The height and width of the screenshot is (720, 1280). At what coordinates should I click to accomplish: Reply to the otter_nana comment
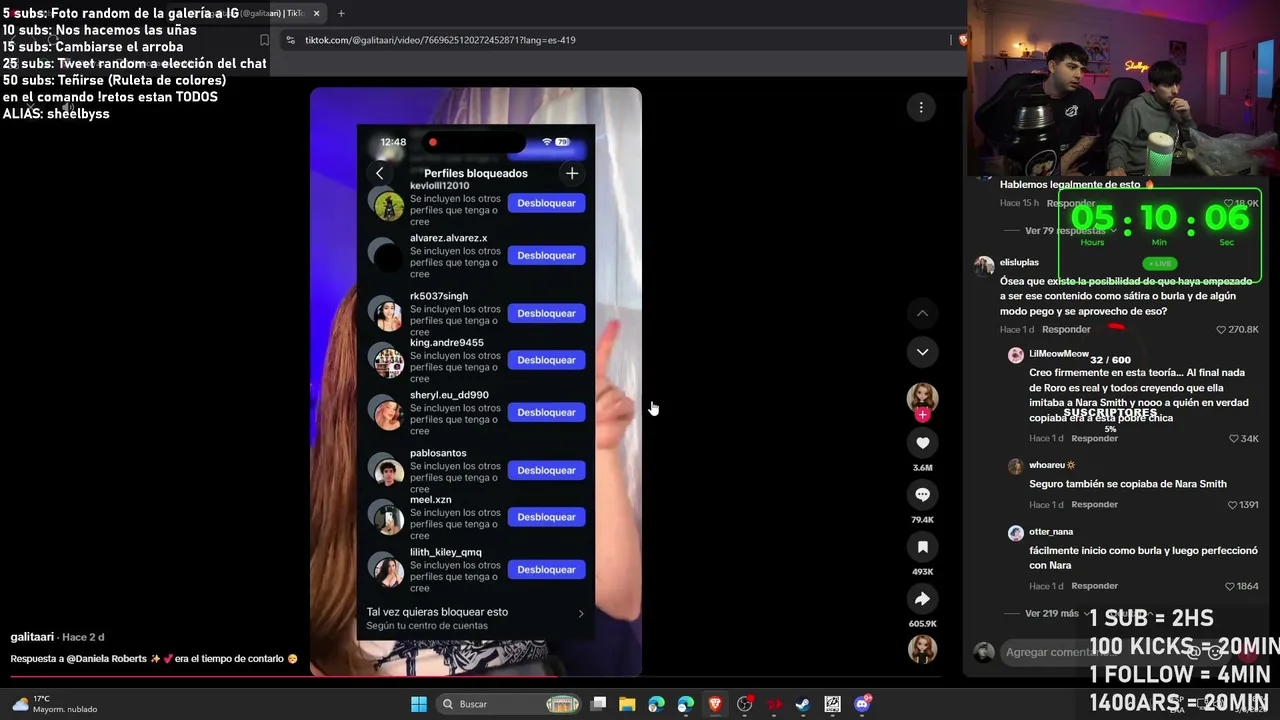(1095, 586)
